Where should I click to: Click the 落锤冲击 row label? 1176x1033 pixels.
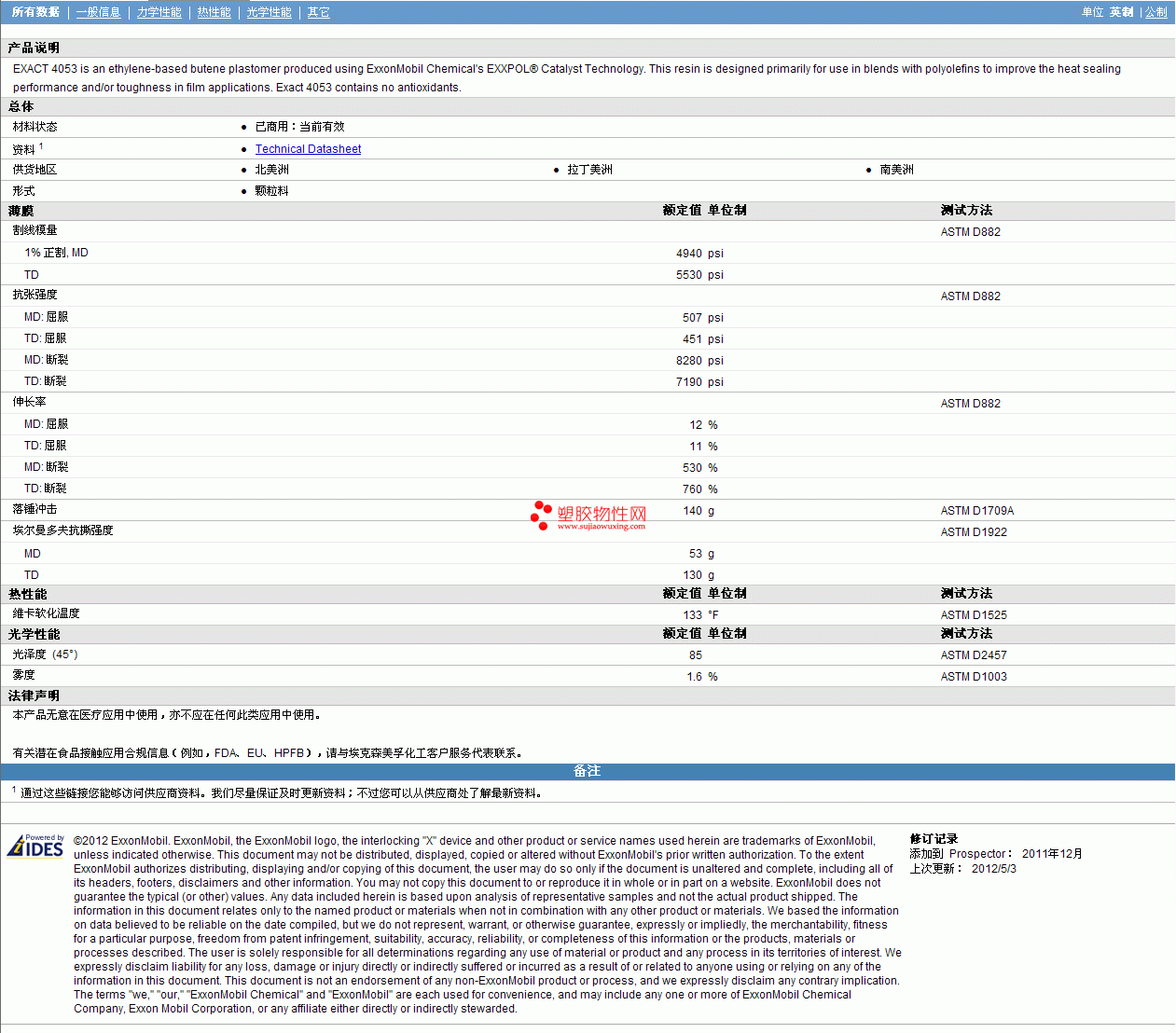coord(35,509)
